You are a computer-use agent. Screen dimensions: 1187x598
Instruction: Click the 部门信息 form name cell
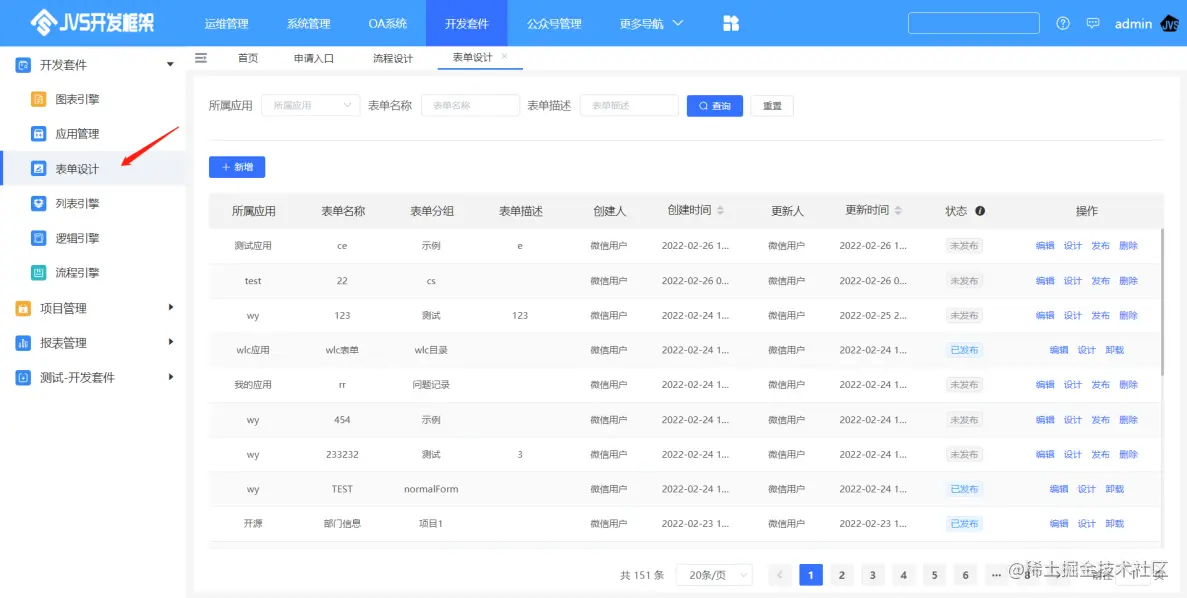pyautogui.click(x=342, y=524)
